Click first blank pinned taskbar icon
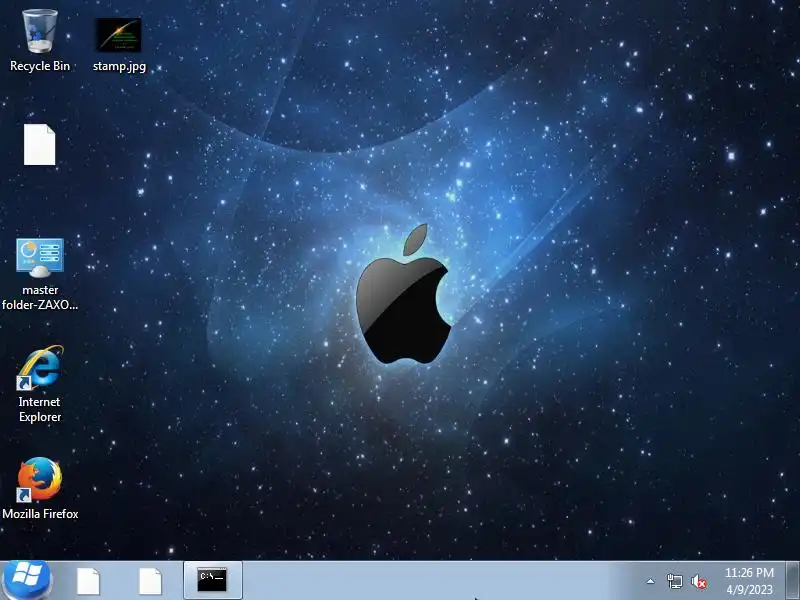 88,581
